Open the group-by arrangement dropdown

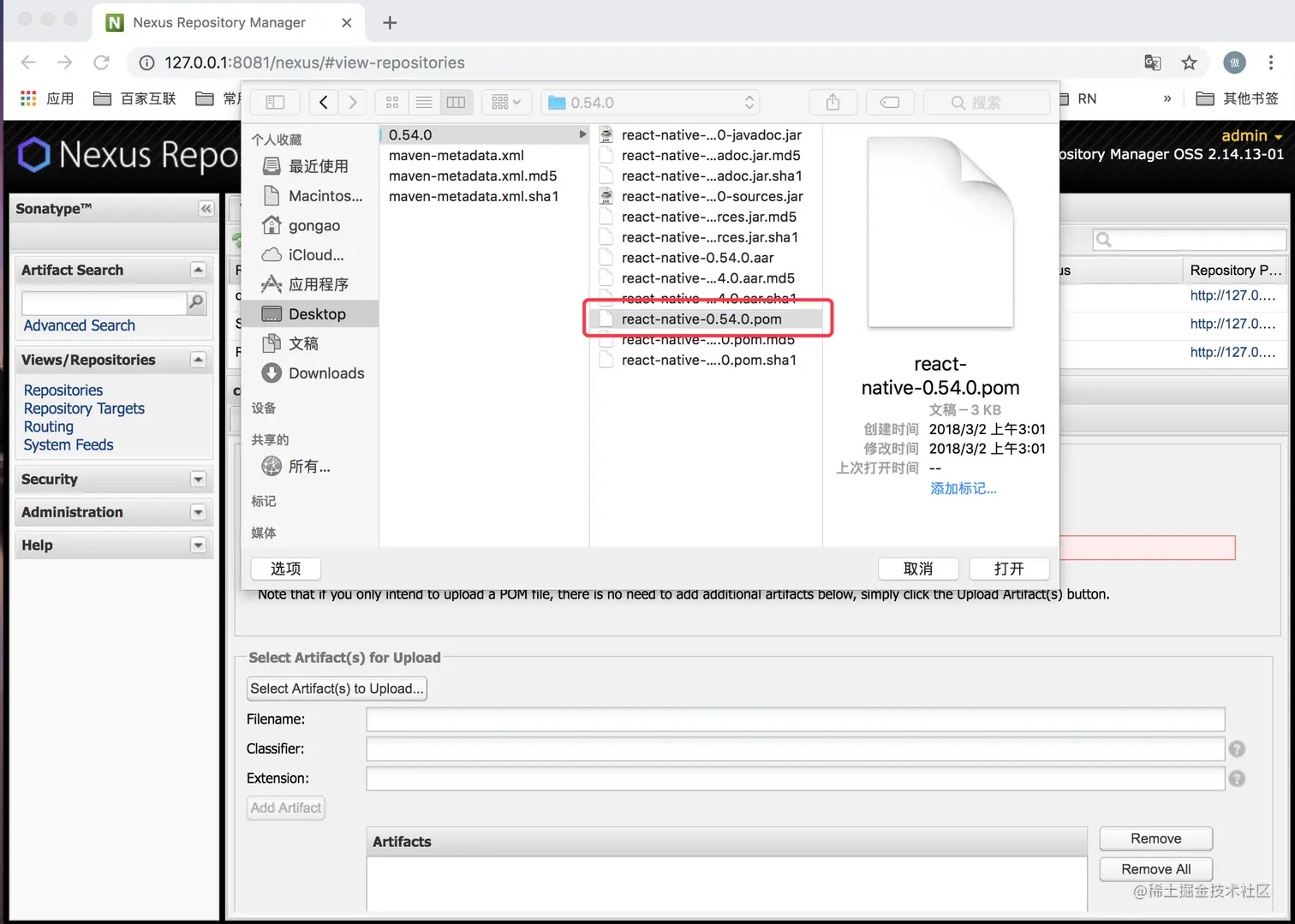(506, 102)
